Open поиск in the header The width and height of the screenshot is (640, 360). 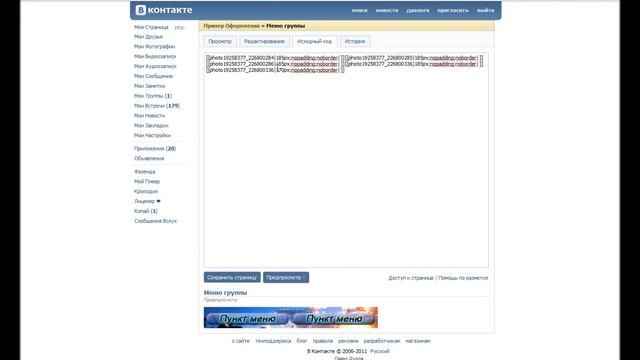tap(360, 10)
